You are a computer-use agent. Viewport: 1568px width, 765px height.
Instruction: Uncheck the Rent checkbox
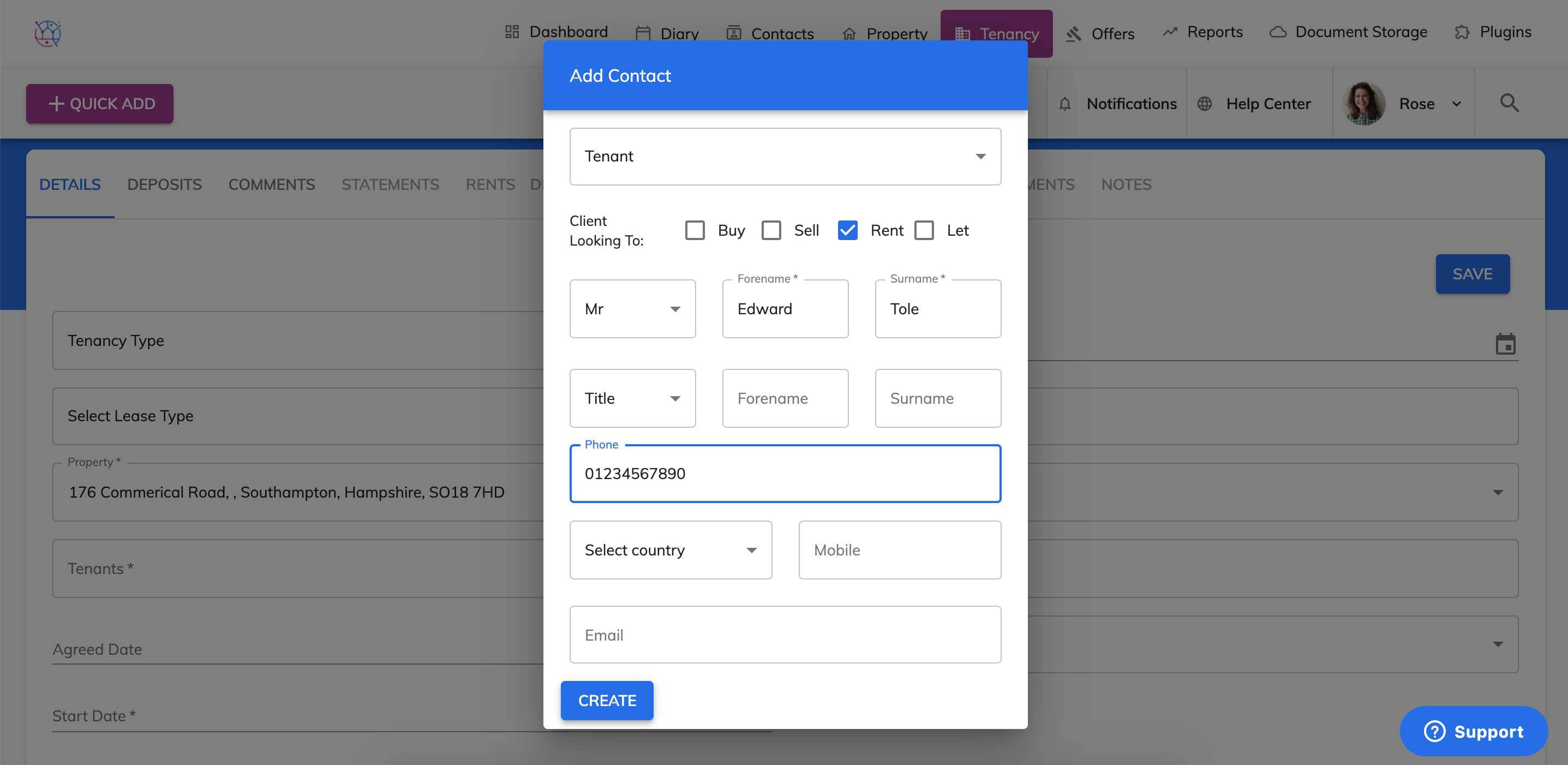tap(847, 230)
